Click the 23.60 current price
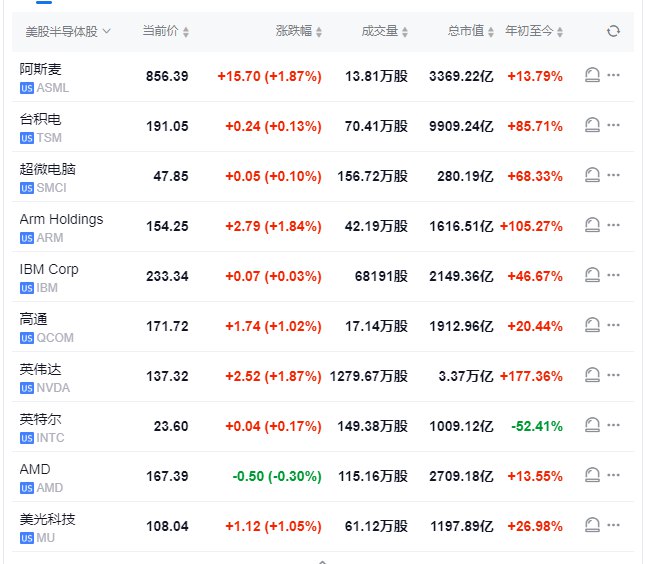 coord(171,426)
